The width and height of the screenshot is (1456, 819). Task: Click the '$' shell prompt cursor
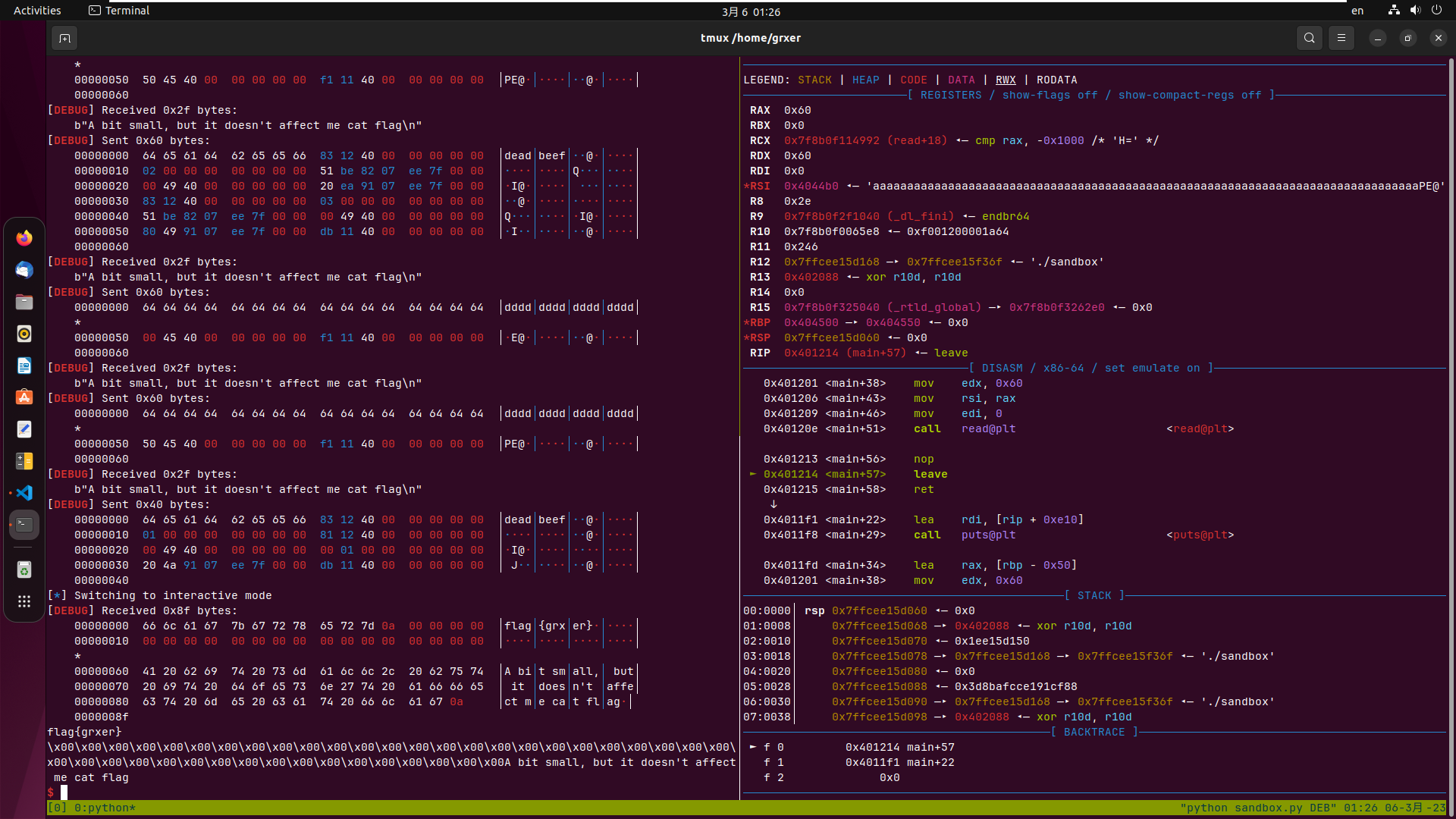coord(64,792)
